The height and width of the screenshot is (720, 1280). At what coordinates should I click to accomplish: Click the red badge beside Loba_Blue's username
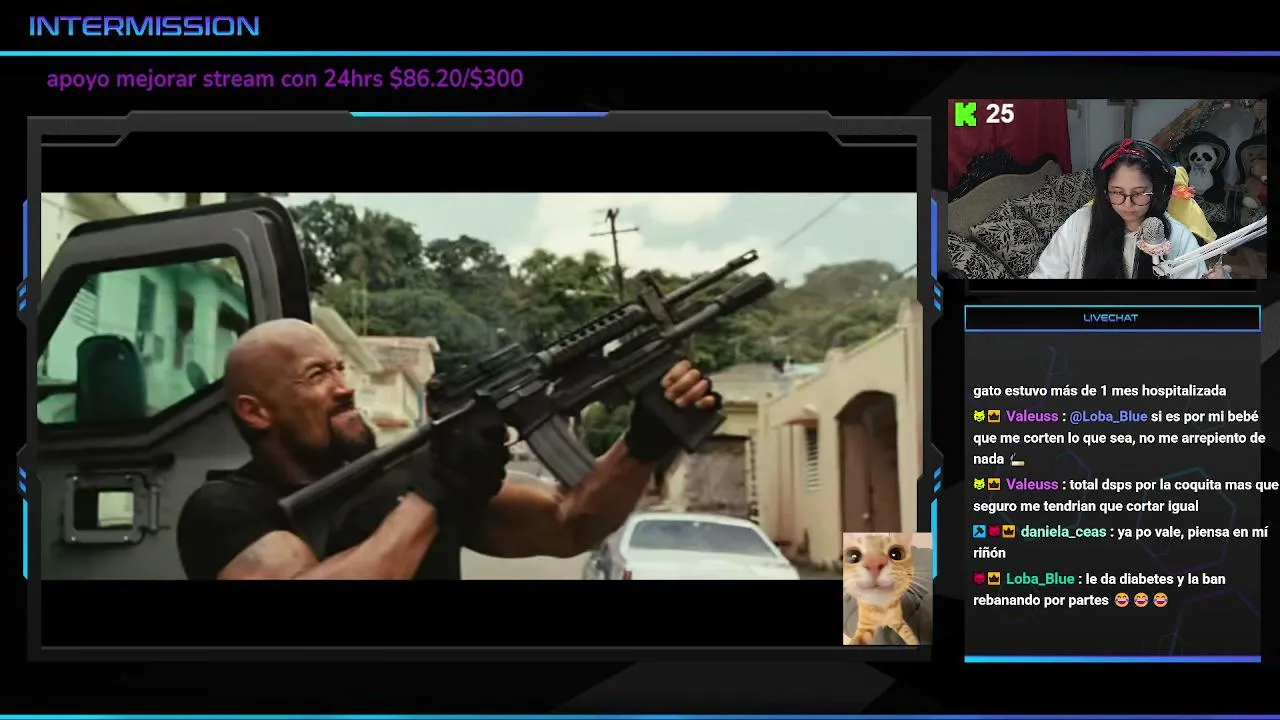(x=979, y=579)
